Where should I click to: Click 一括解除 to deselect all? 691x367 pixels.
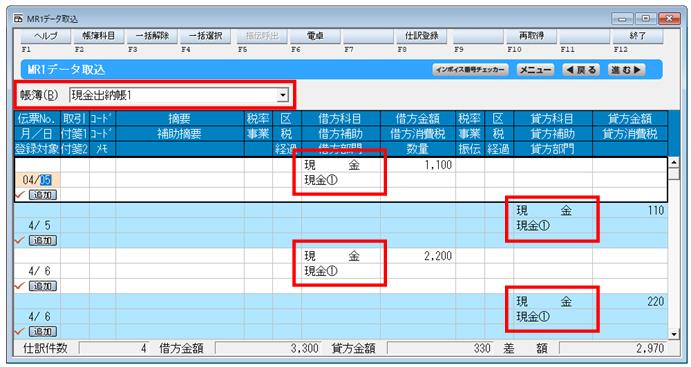click(152, 36)
